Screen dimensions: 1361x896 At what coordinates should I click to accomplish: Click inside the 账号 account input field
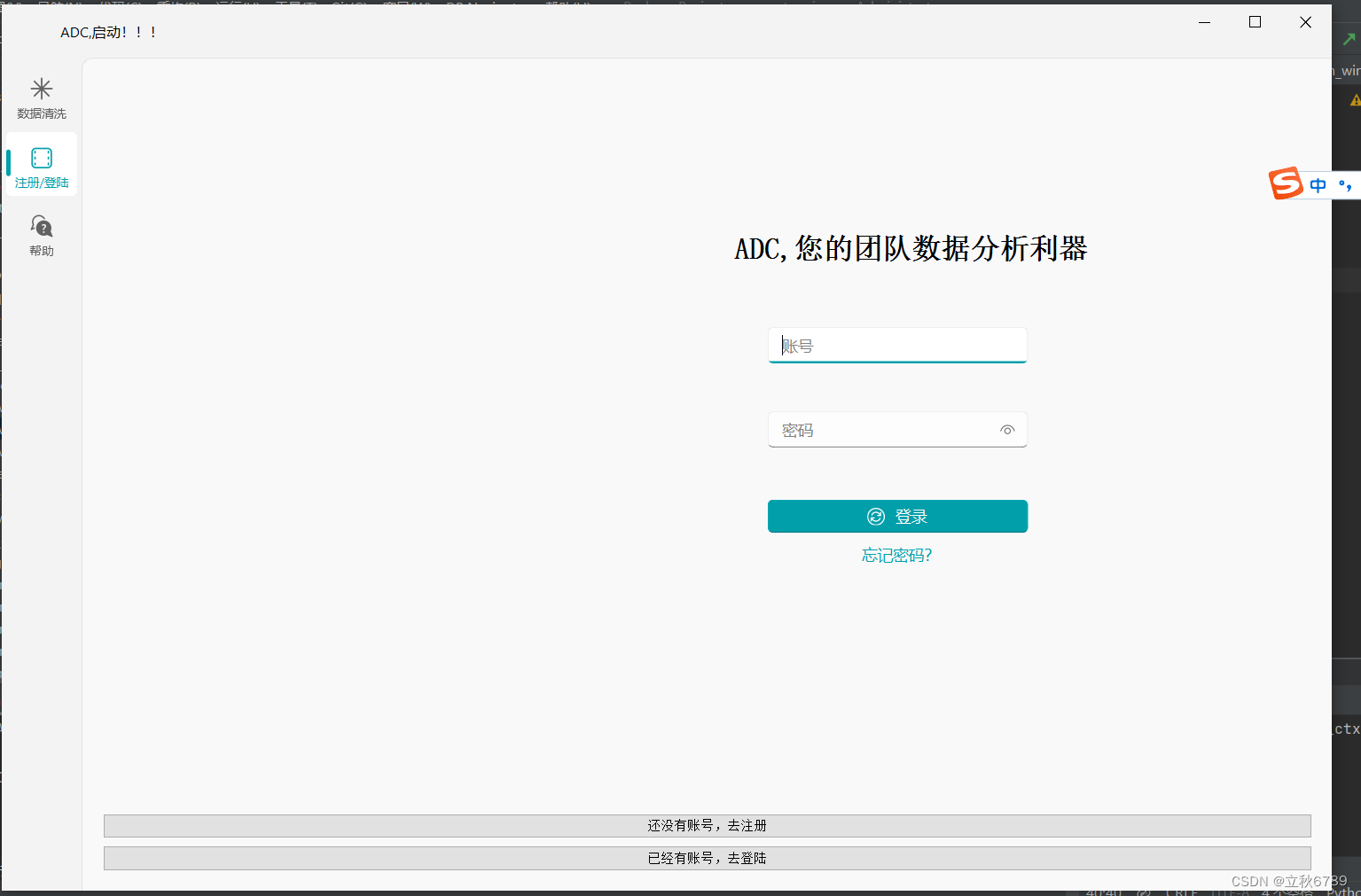896,345
